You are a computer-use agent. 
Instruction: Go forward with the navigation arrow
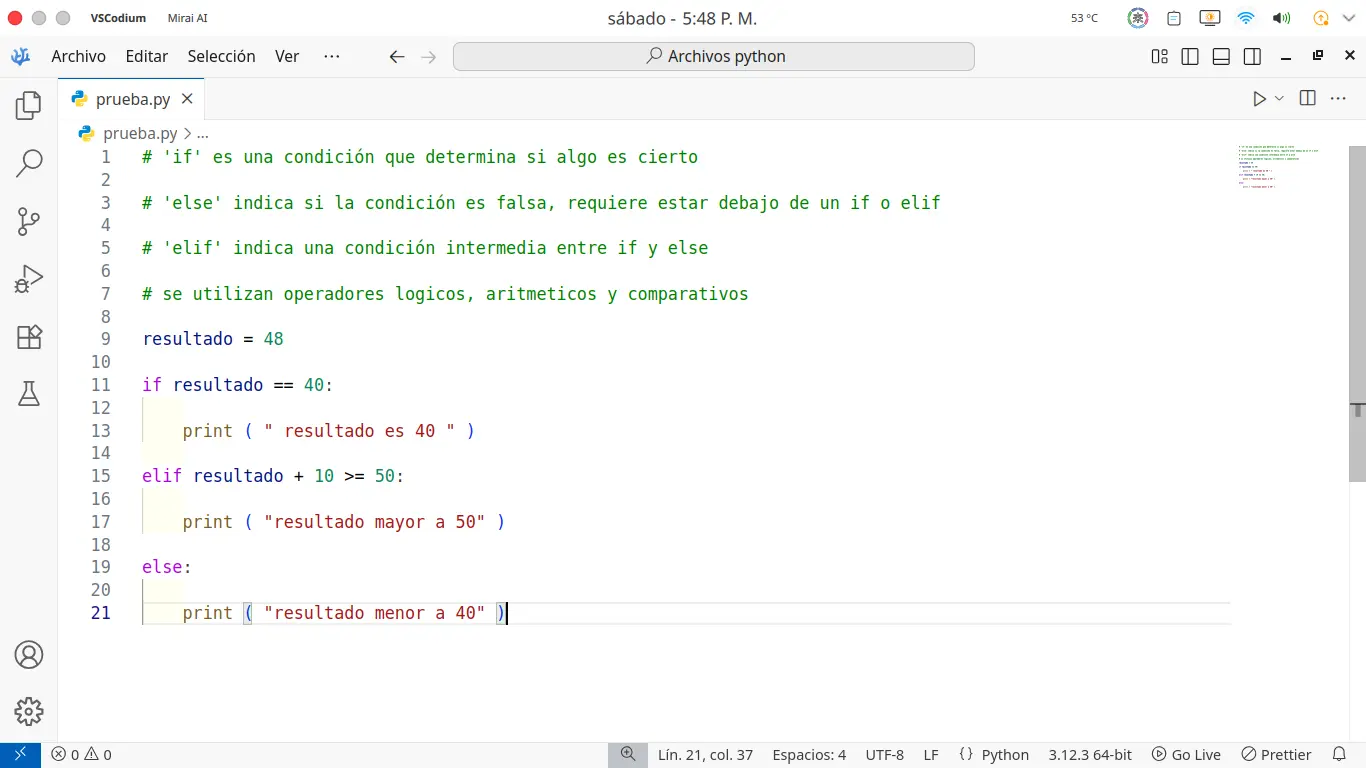pyautogui.click(x=429, y=57)
